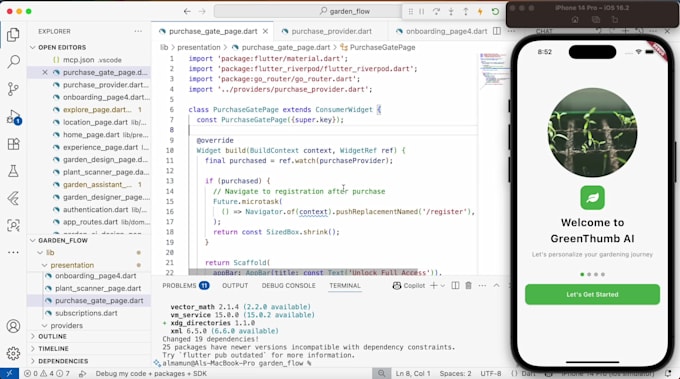Click errors and warnings status indicator
Viewport: 680px width, 379px height.
(x=47, y=373)
